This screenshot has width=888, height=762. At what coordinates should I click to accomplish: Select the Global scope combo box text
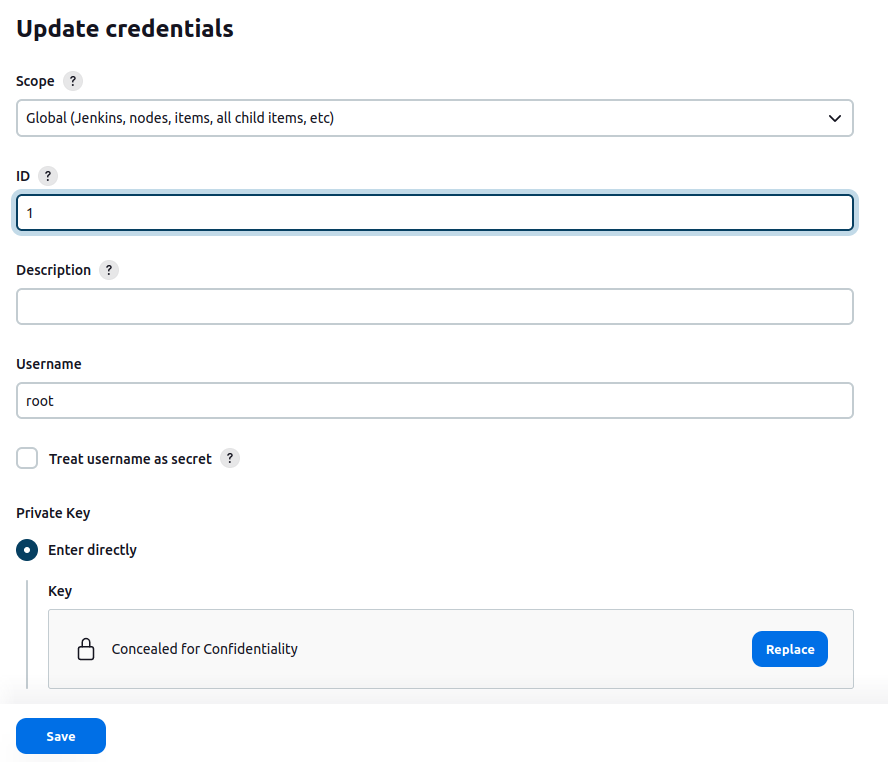click(180, 118)
